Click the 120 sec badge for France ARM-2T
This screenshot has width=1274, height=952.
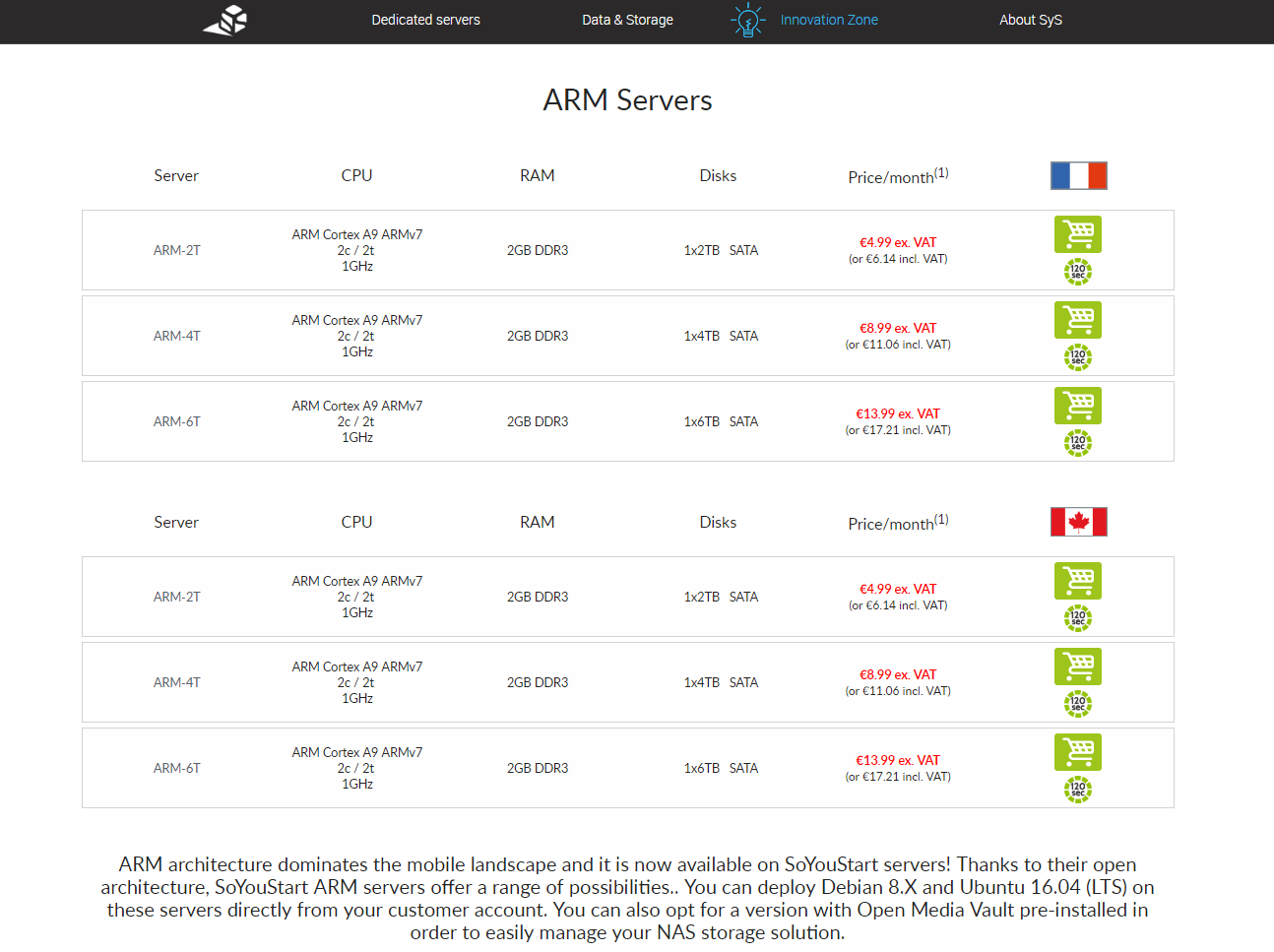1078,271
